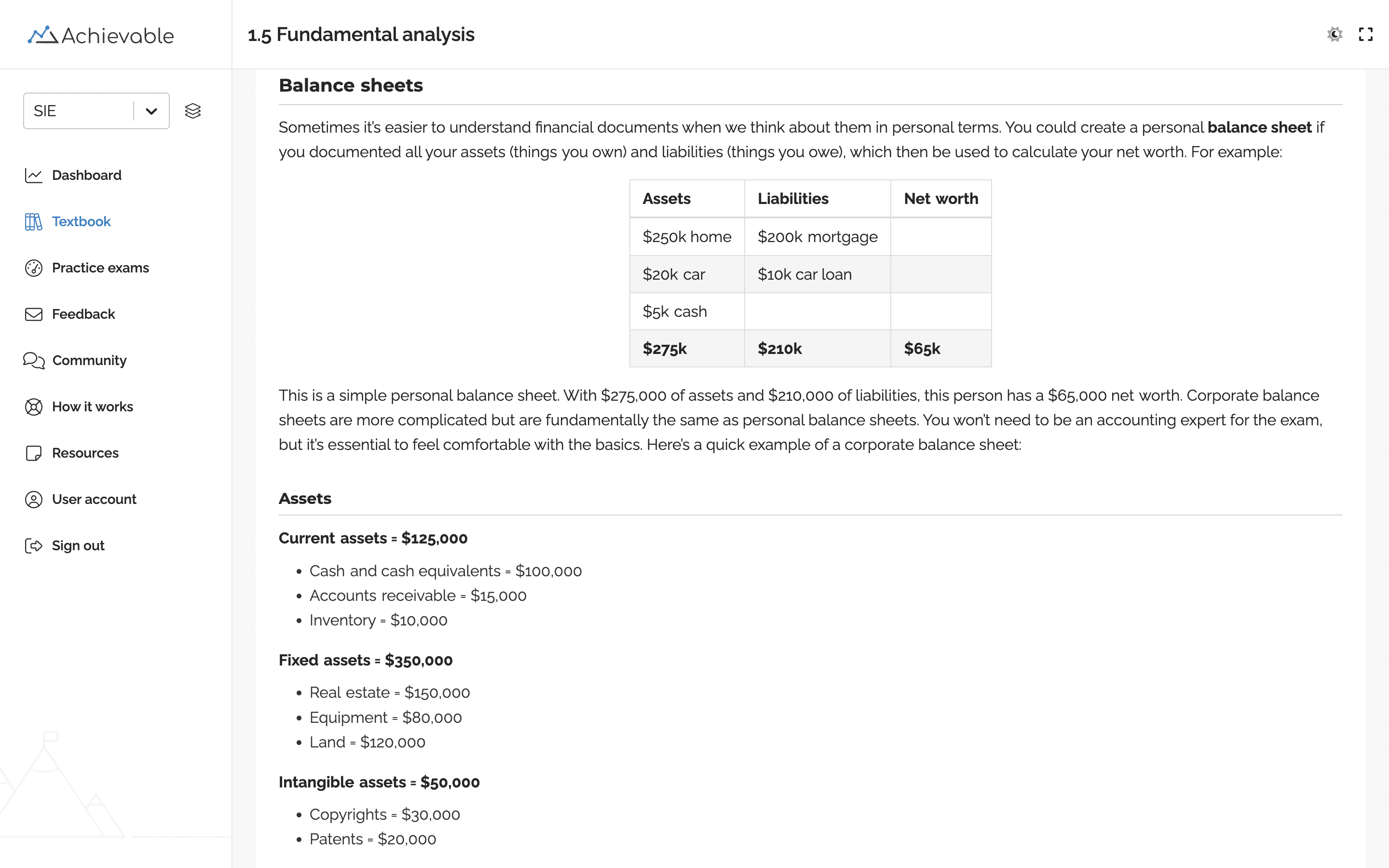1389x868 pixels.
Task: Open the SIE course dropdown
Action: pyautogui.click(x=78, y=111)
